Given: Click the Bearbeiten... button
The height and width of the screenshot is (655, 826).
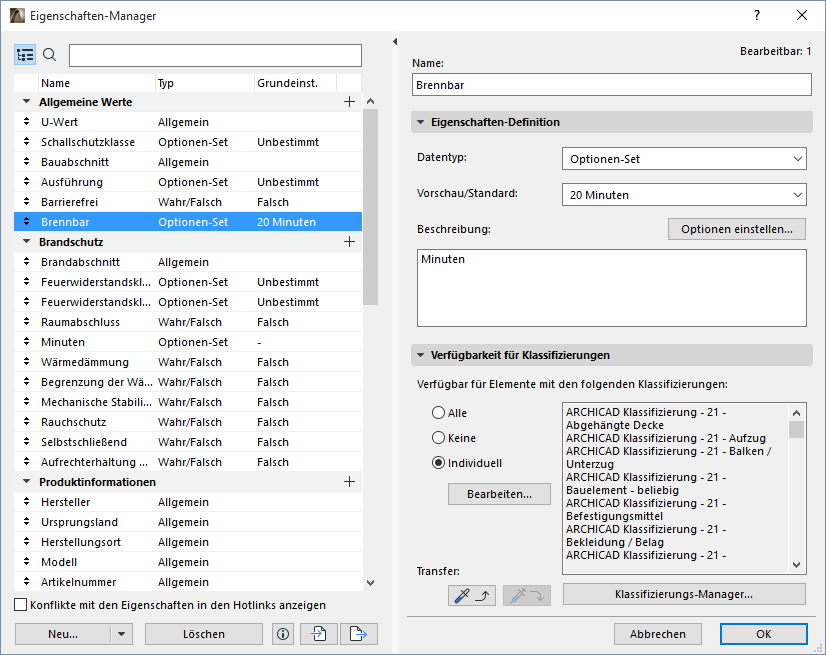Looking at the screenshot, I should coord(499,494).
